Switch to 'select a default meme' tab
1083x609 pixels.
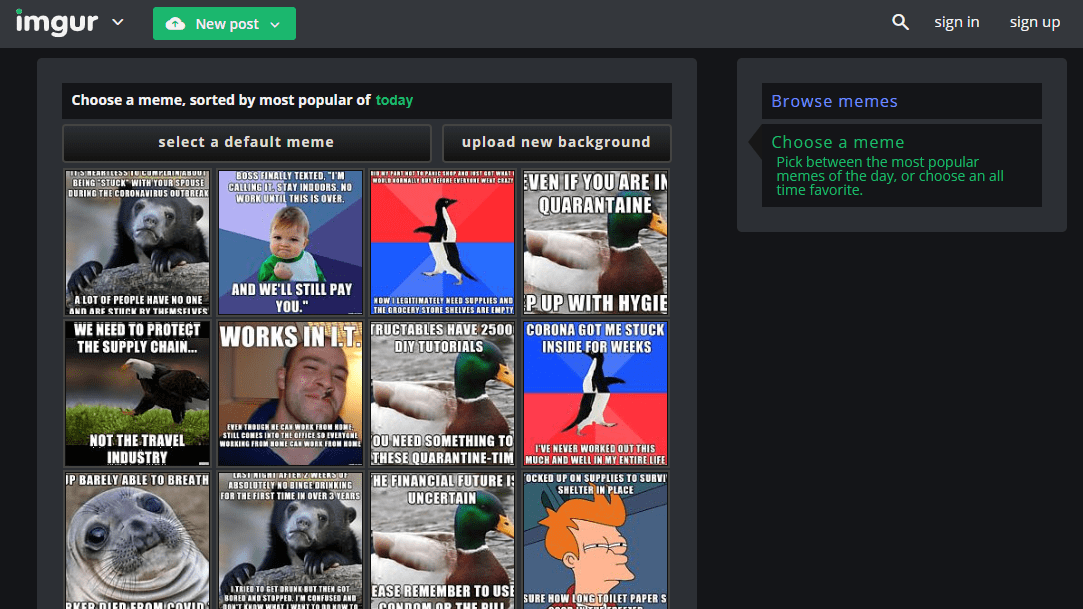(x=246, y=142)
